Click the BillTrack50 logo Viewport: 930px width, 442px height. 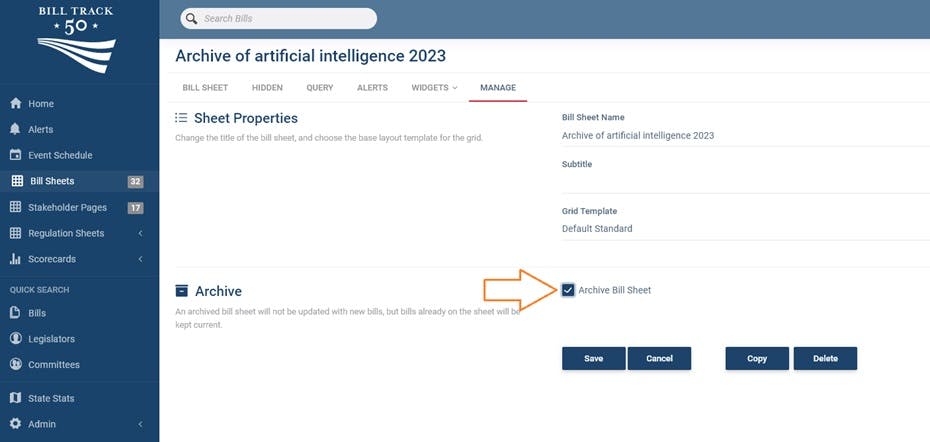tap(77, 40)
